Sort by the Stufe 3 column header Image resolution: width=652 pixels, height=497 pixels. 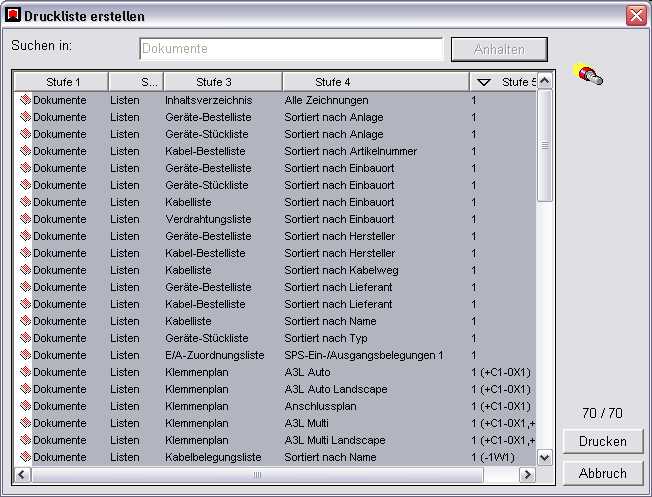(x=223, y=82)
